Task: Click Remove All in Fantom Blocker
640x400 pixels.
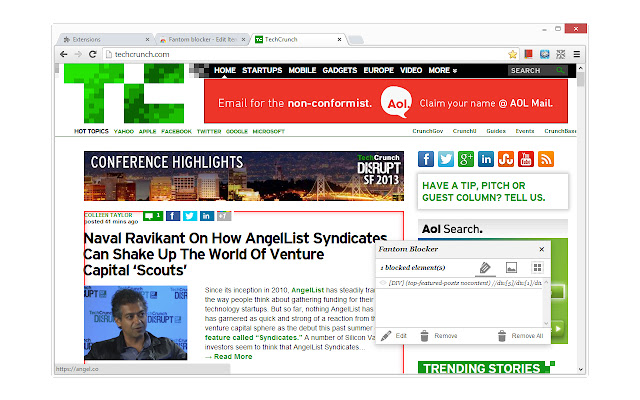Action: click(520, 336)
